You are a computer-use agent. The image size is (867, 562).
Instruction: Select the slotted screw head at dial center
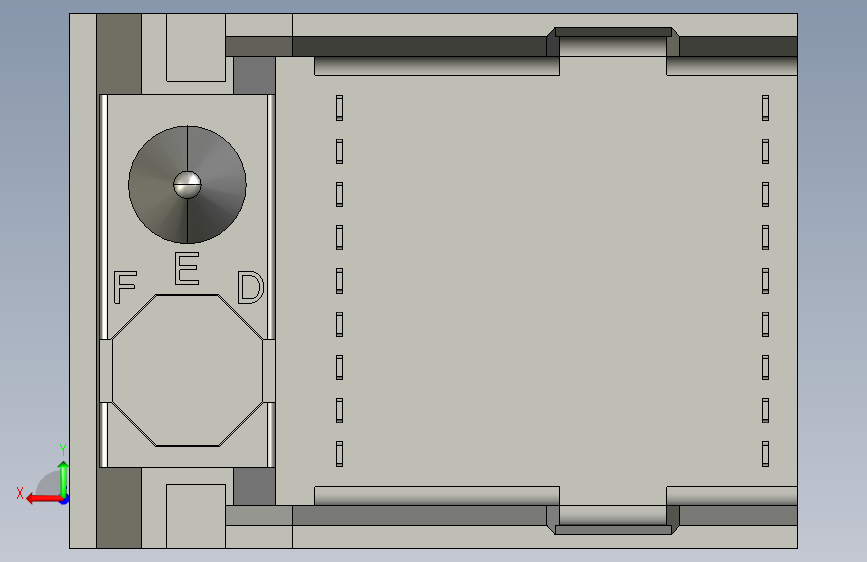point(187,185)
